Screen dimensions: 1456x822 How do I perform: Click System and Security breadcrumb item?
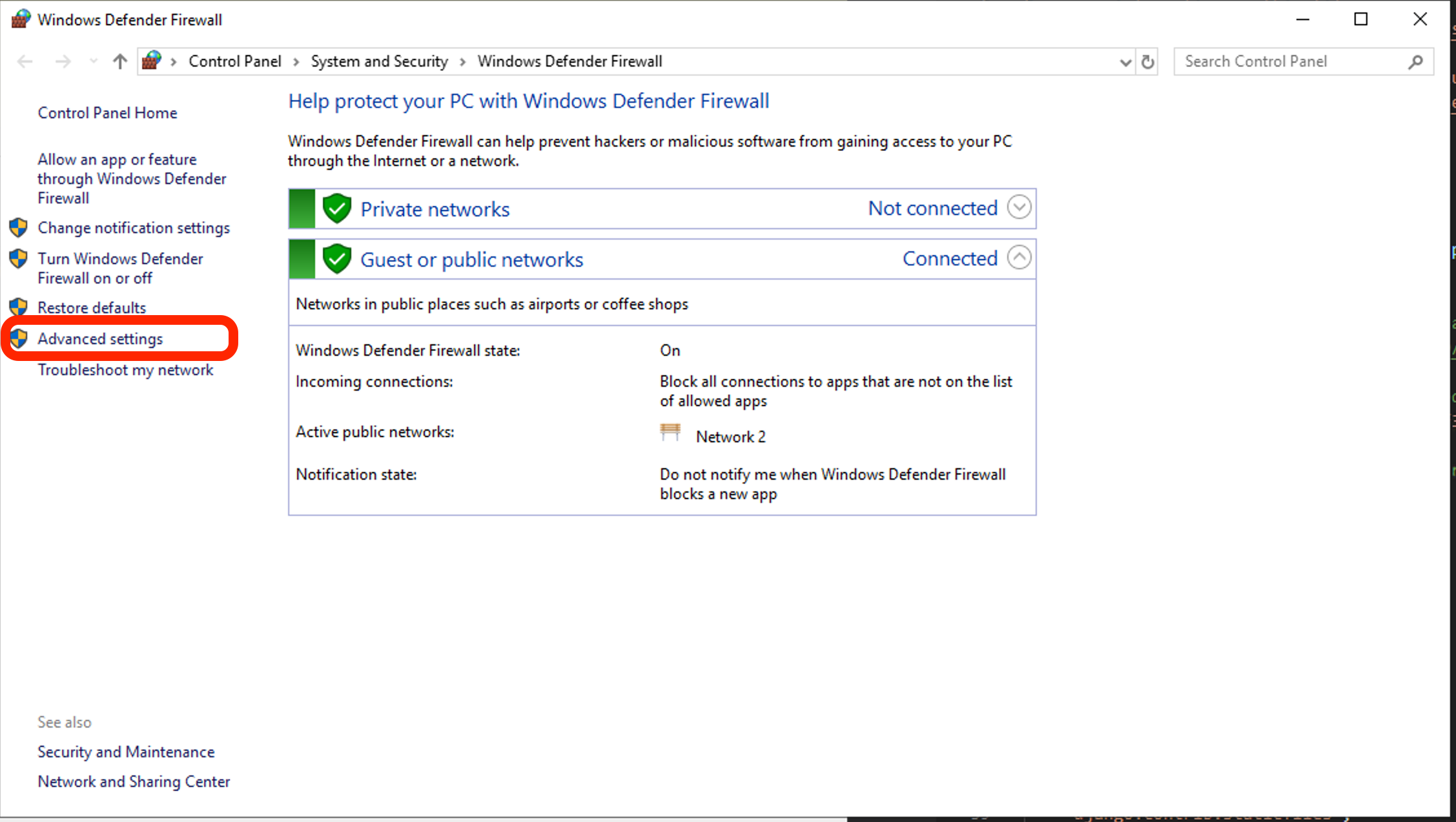pos(379,61)
